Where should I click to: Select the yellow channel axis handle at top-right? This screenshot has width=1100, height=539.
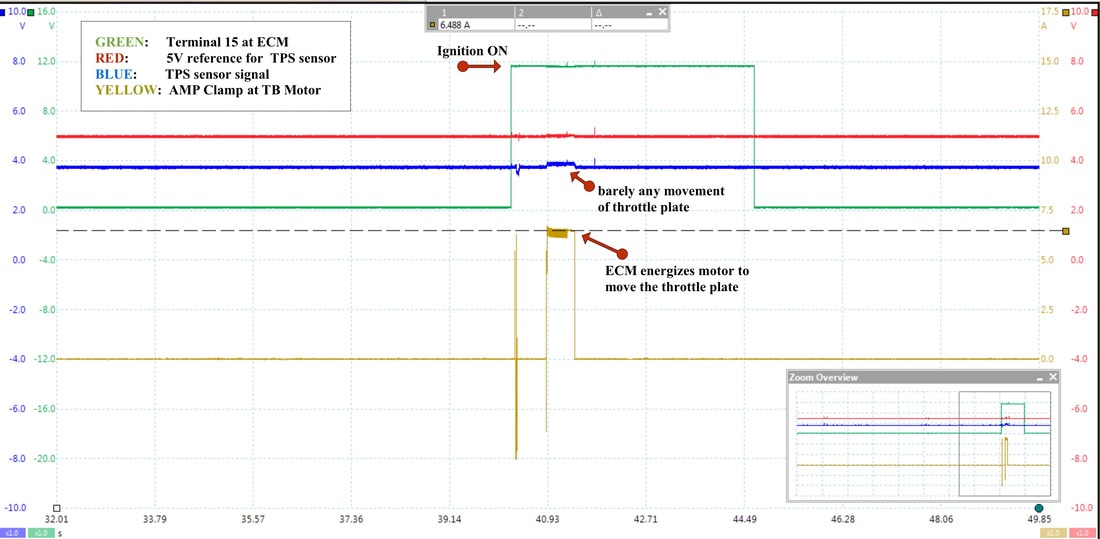[x=1066, y=12]
